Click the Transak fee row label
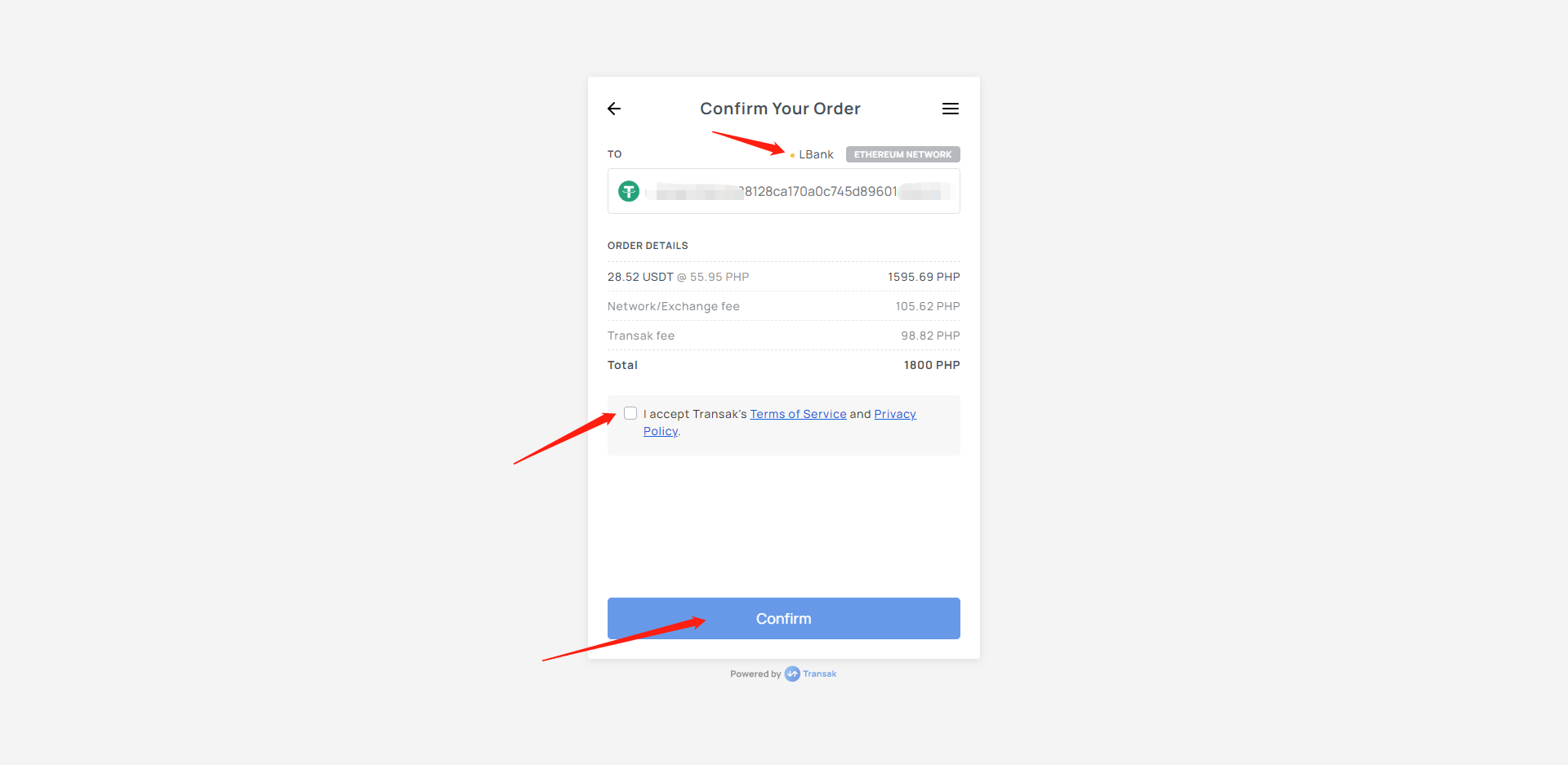Image resolution: width=1568 pixels, height=765 pixels. (641, 336)
